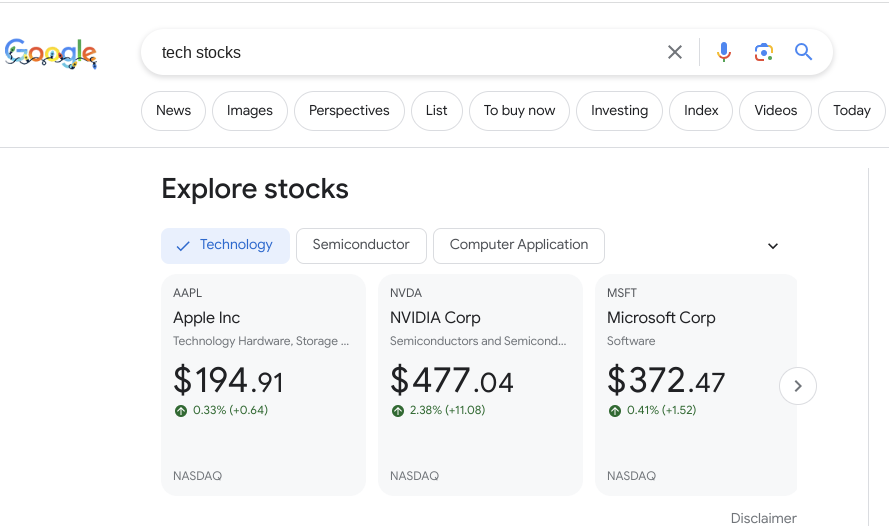Click the checkmark on Technology chip
The width and height of the screenshot is (889, 526).
183,246
